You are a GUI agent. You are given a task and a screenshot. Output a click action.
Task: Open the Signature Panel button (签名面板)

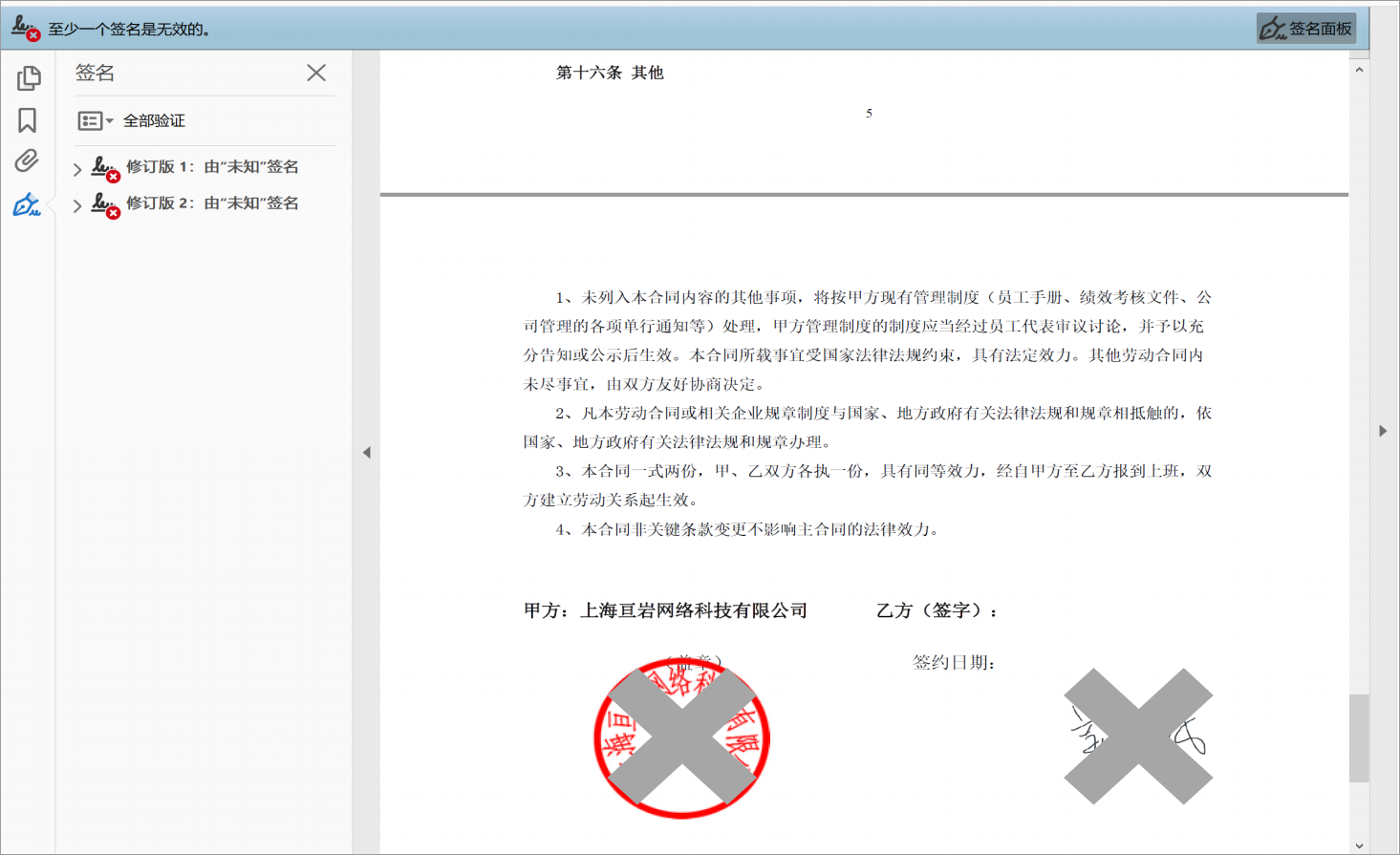click(x=1306, y=29)
